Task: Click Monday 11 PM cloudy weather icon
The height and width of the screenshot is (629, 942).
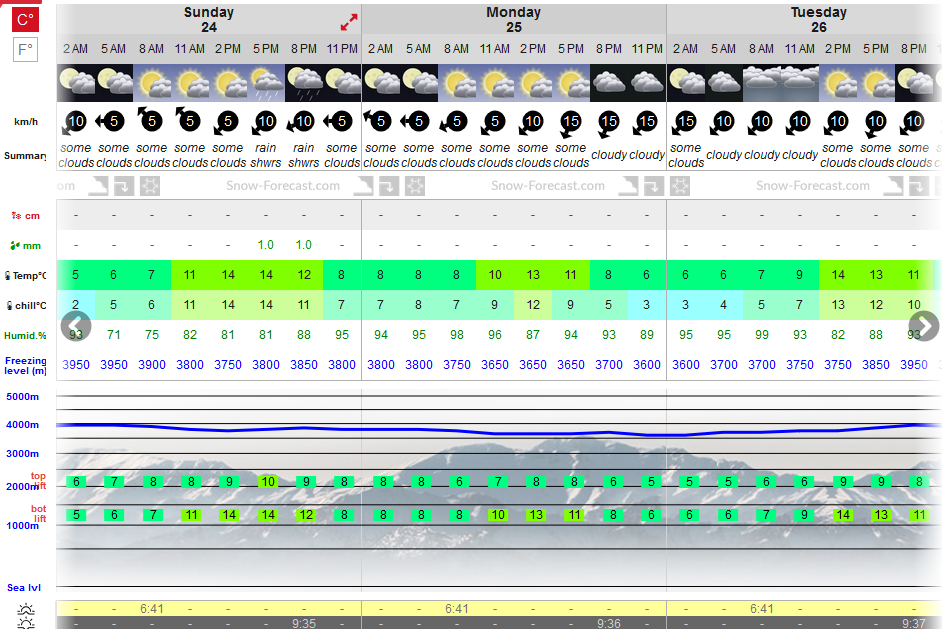Action: 647,83
